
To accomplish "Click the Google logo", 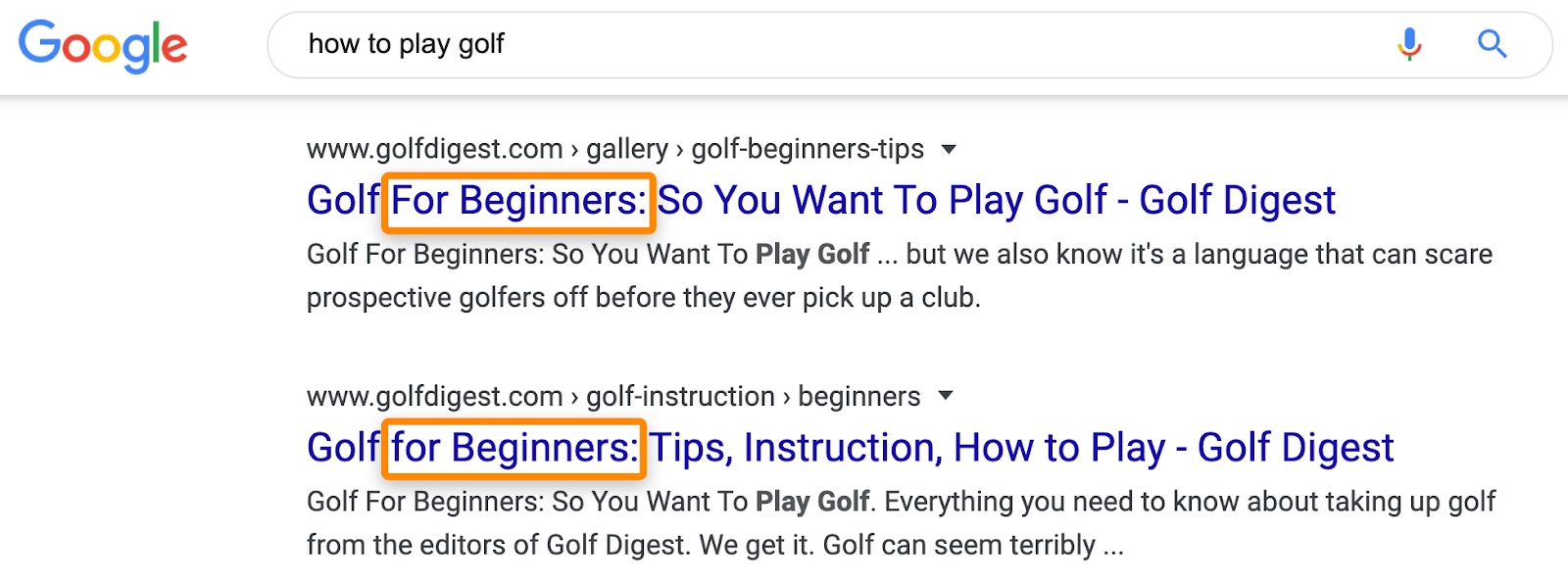I will (103, 44).
